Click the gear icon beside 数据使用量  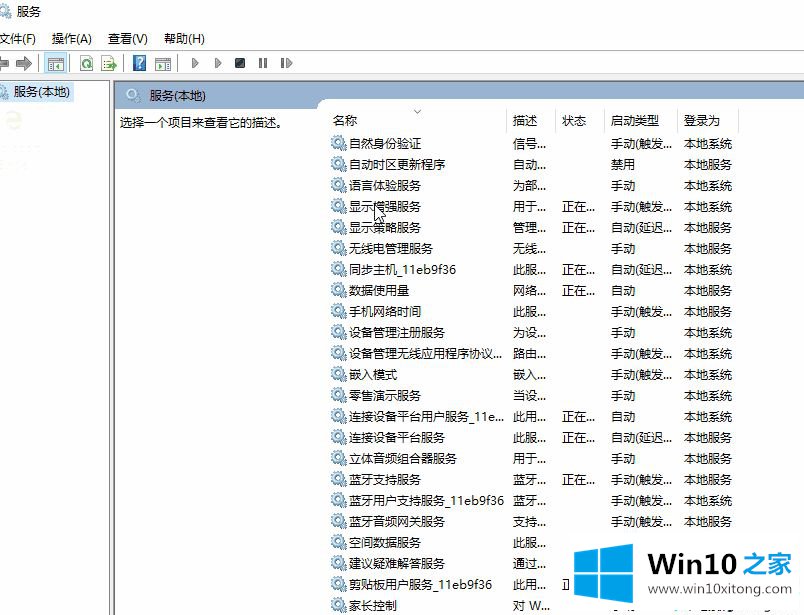point(338,291)
